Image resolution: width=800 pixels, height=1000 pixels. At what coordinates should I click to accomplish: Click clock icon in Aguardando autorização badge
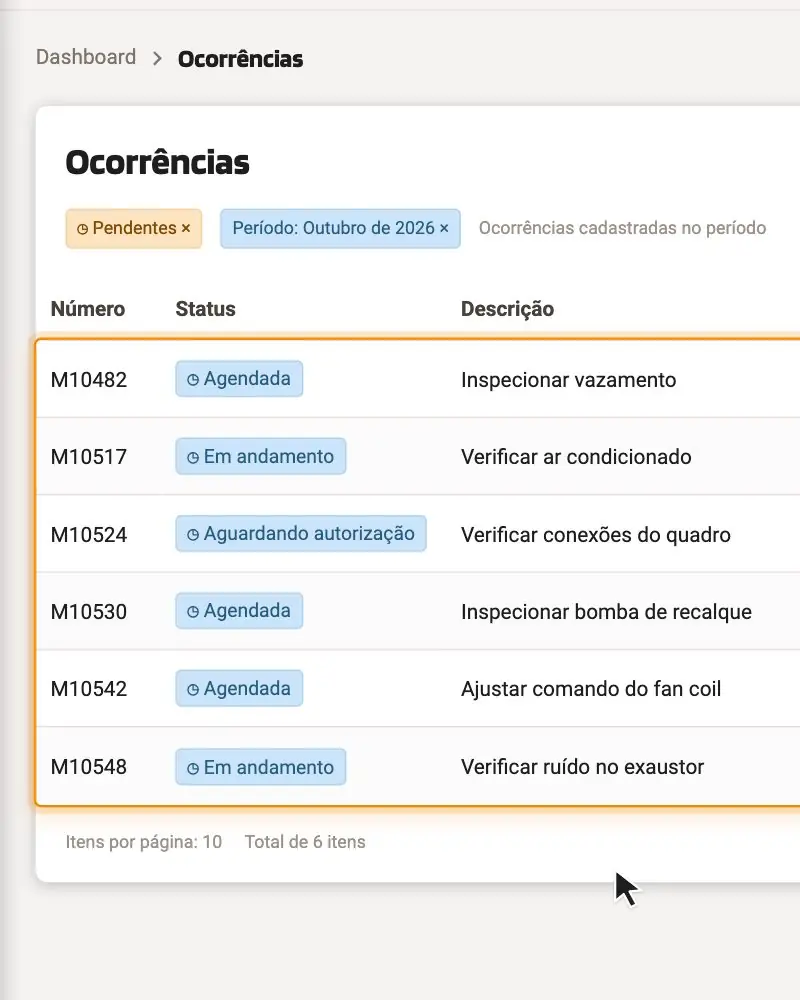[x=193, y=534]
